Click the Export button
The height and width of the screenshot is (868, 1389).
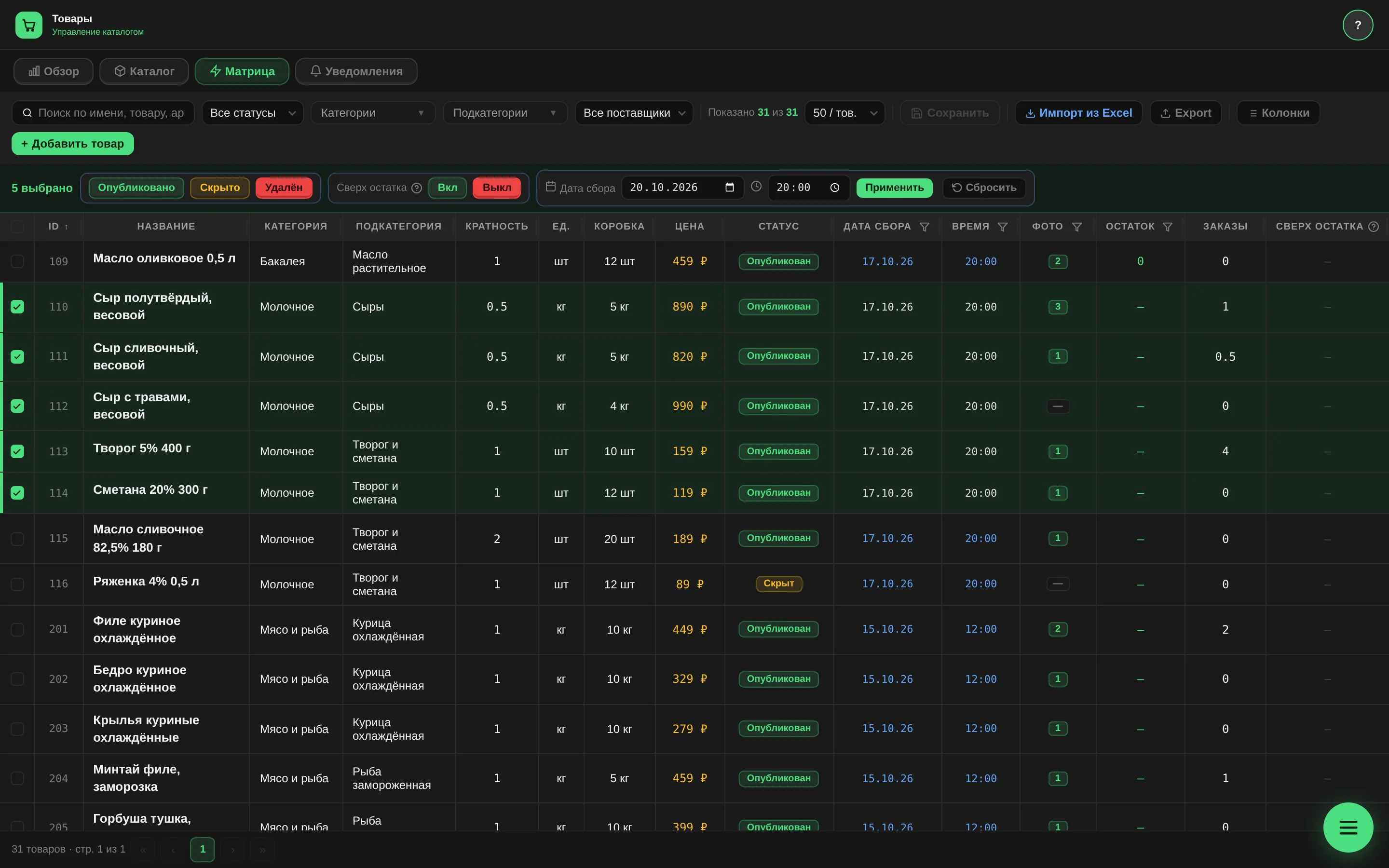tap(1186, 113)
